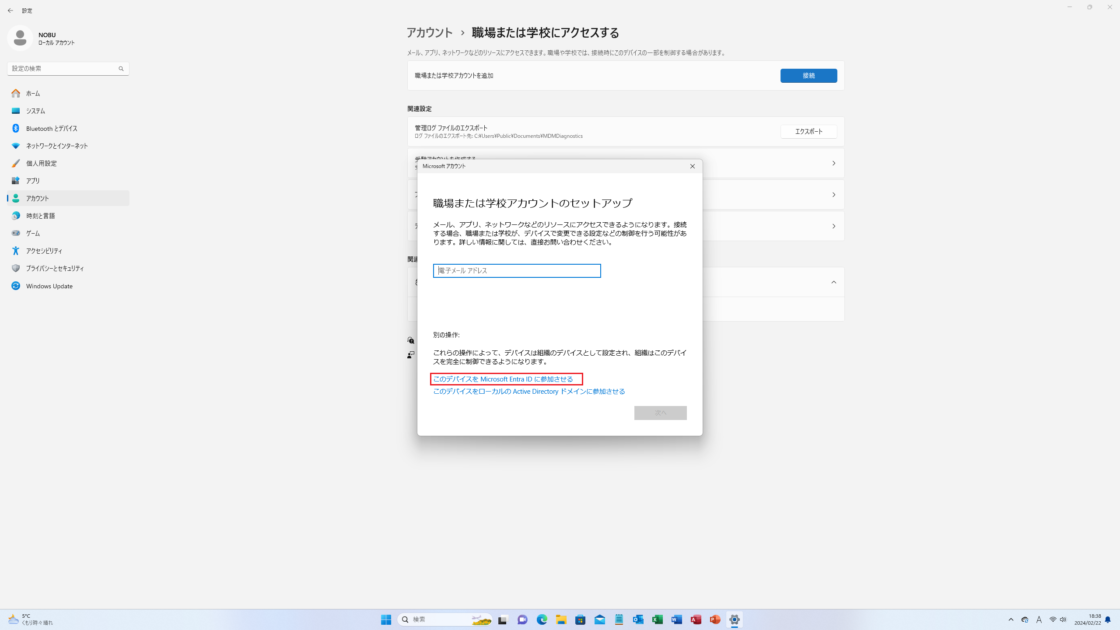Click the Edge update tray icon
1120x630 pixels.
(1024, 620)
